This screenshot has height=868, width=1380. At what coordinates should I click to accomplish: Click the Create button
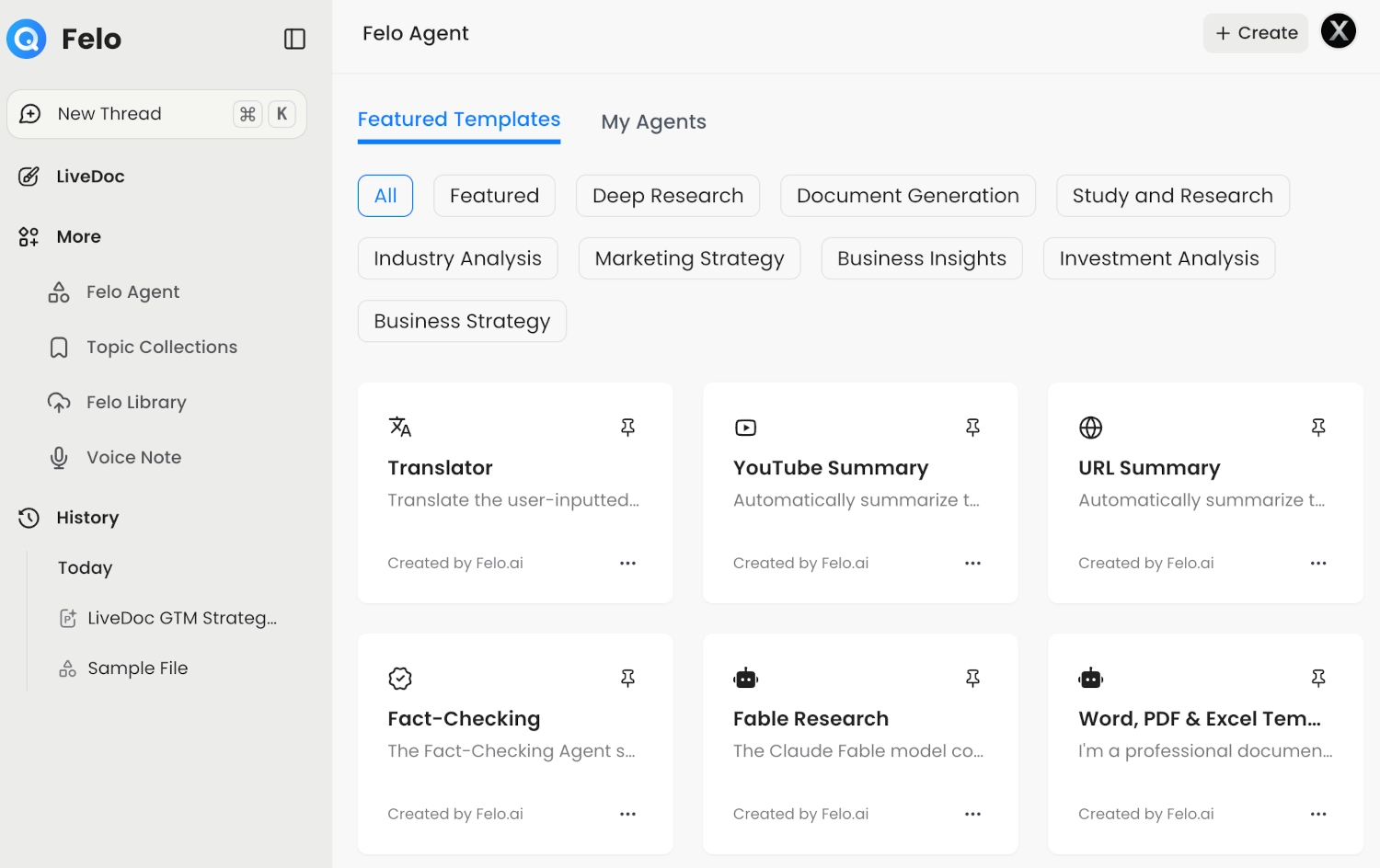tap(1256, 33)
